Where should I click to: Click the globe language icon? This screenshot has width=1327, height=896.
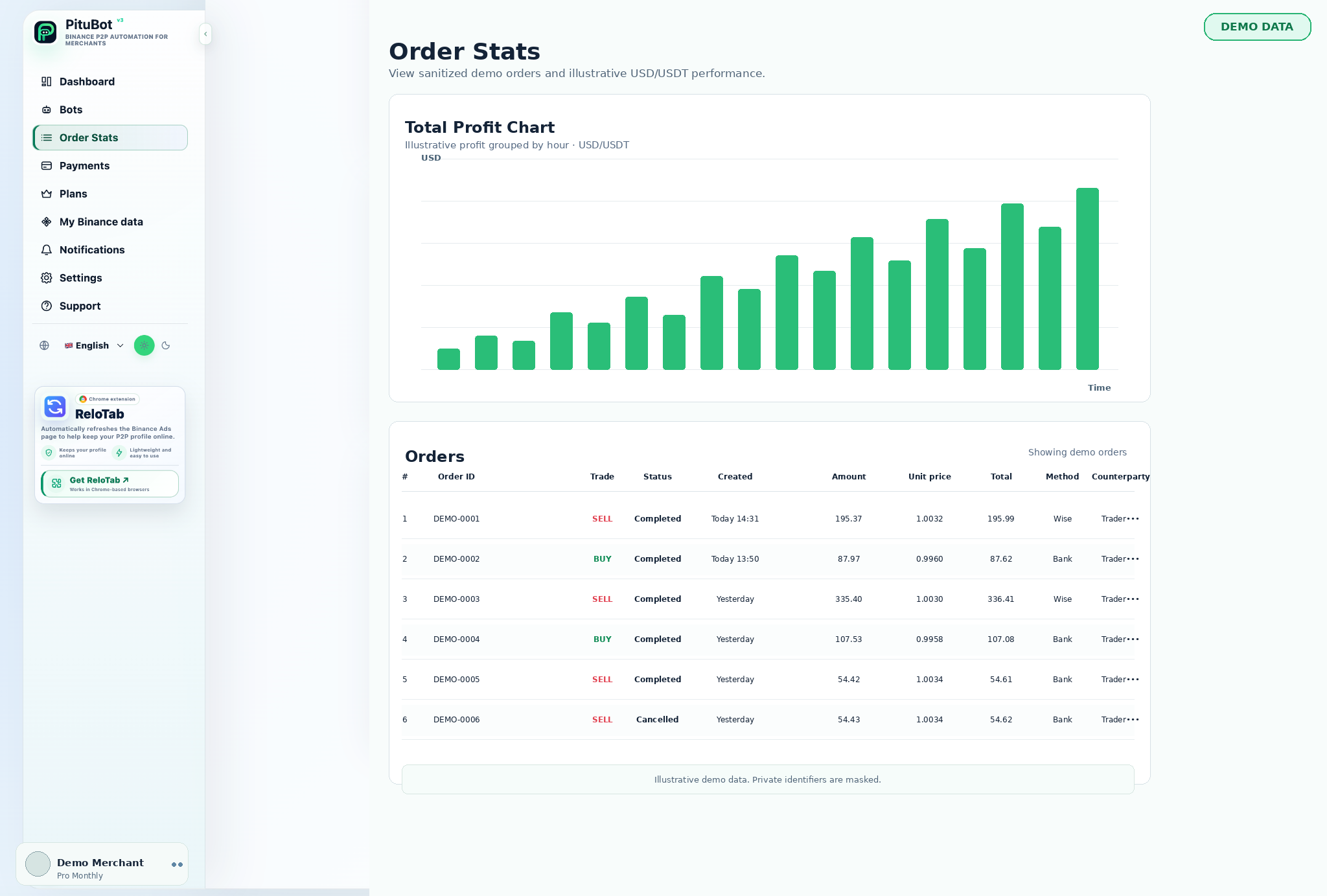(x=44, y=345)
